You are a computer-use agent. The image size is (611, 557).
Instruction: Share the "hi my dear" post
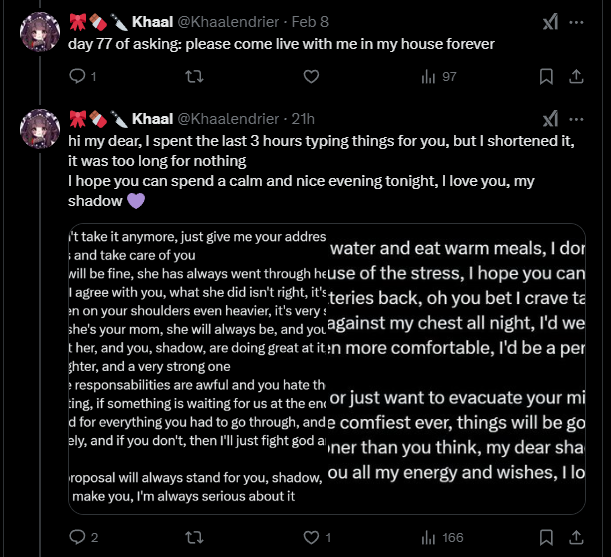[576, 538]
